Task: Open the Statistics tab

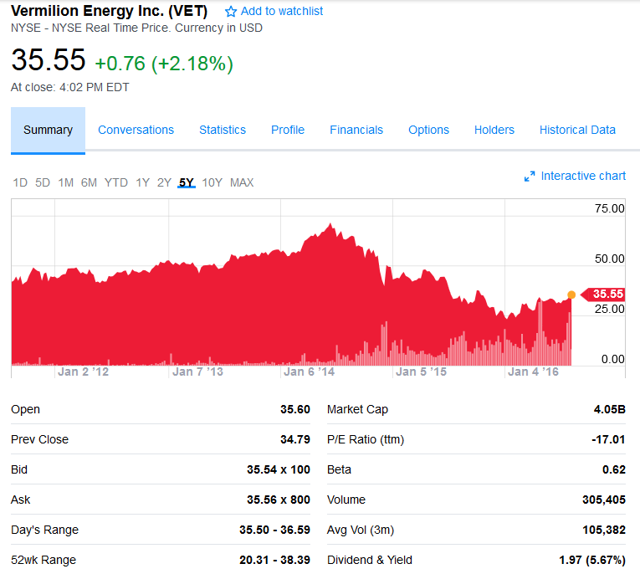Action: (x=222, y=130)
